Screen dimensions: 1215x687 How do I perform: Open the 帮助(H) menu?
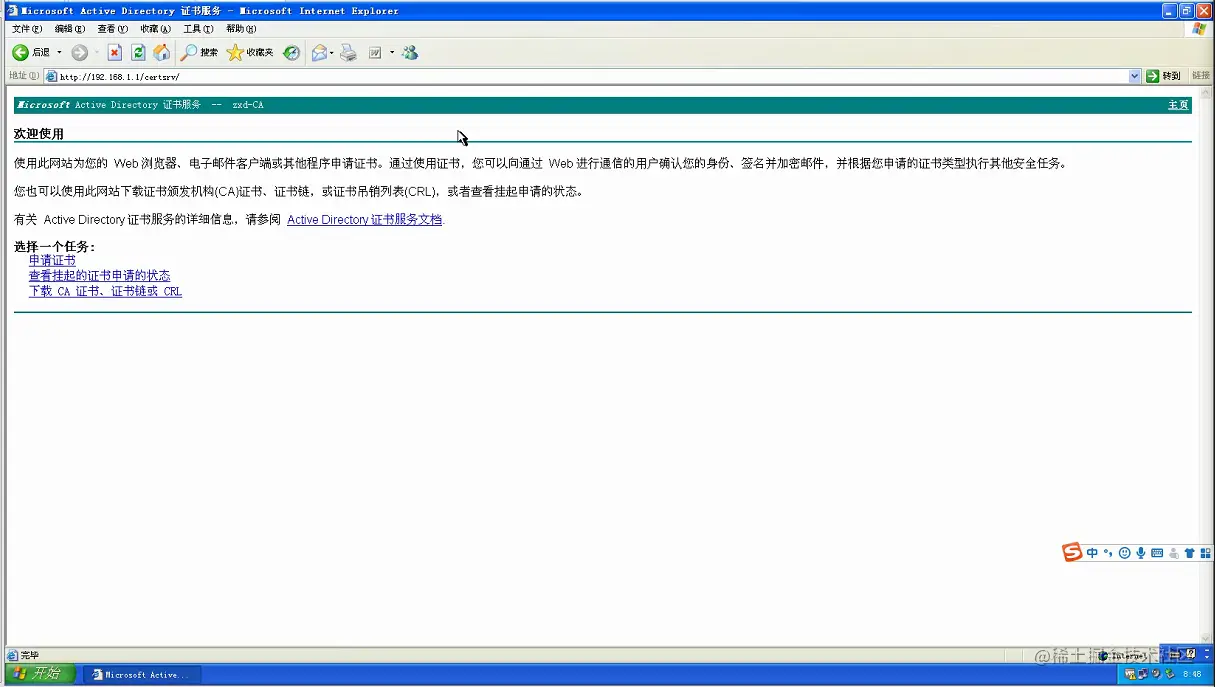(x=241, y=29)
